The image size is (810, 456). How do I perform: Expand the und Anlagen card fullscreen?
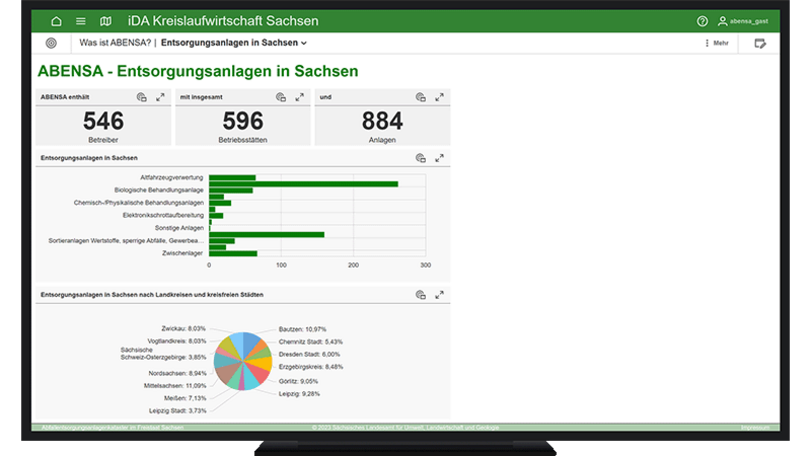pyautogui.click(x=439, y=97)
